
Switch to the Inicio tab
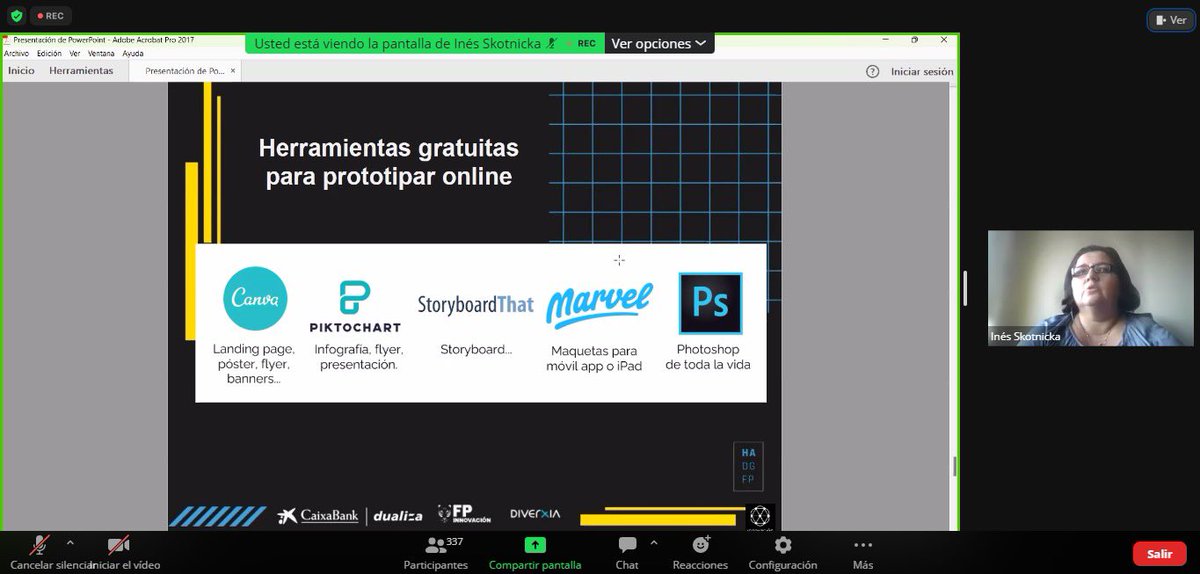coord(21,71)
